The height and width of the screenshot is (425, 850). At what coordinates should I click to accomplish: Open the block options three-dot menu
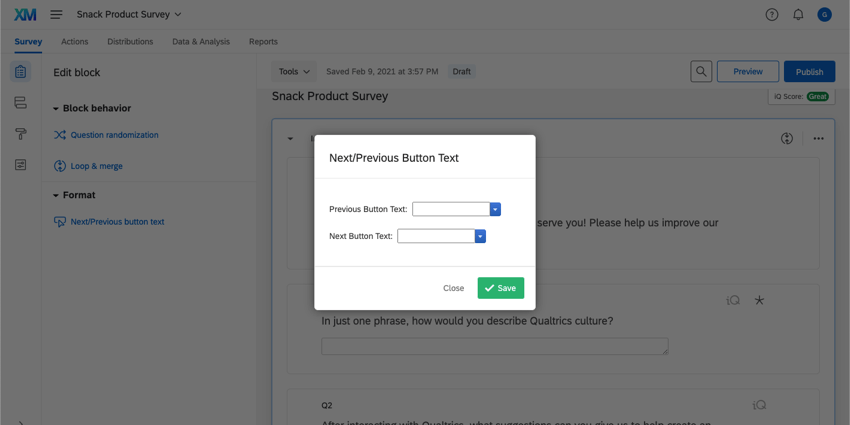click(818, 139)
